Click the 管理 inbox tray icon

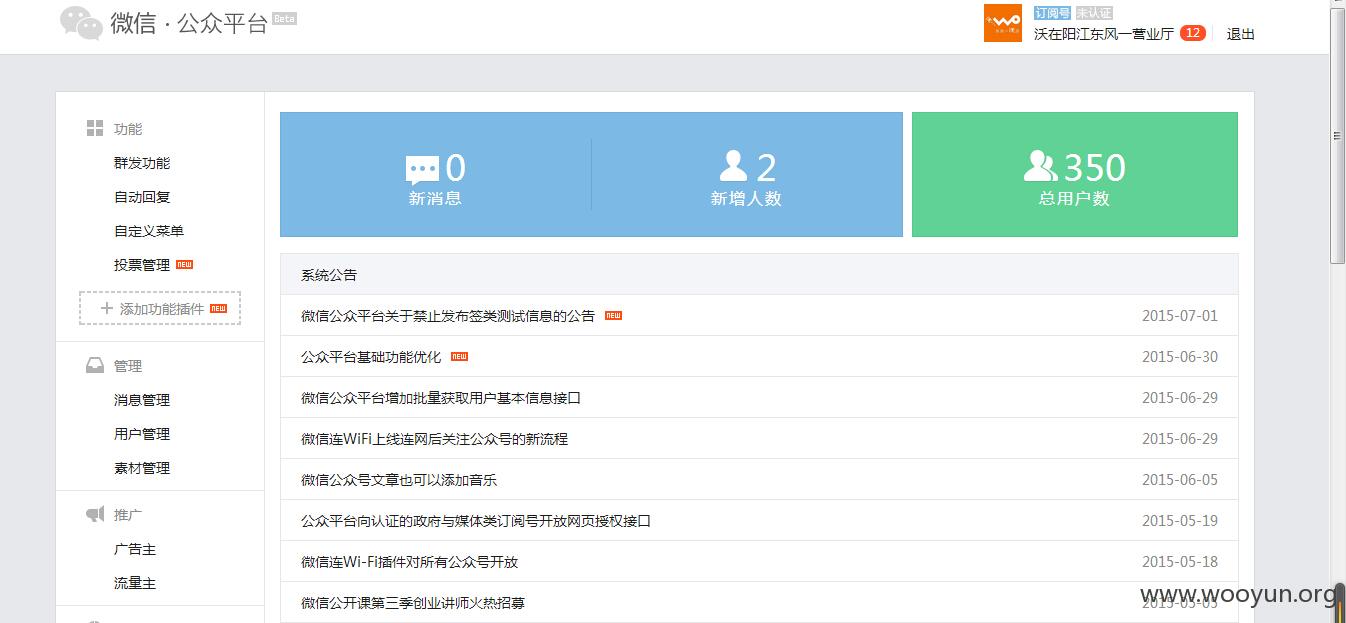click(x=95, y=366)
